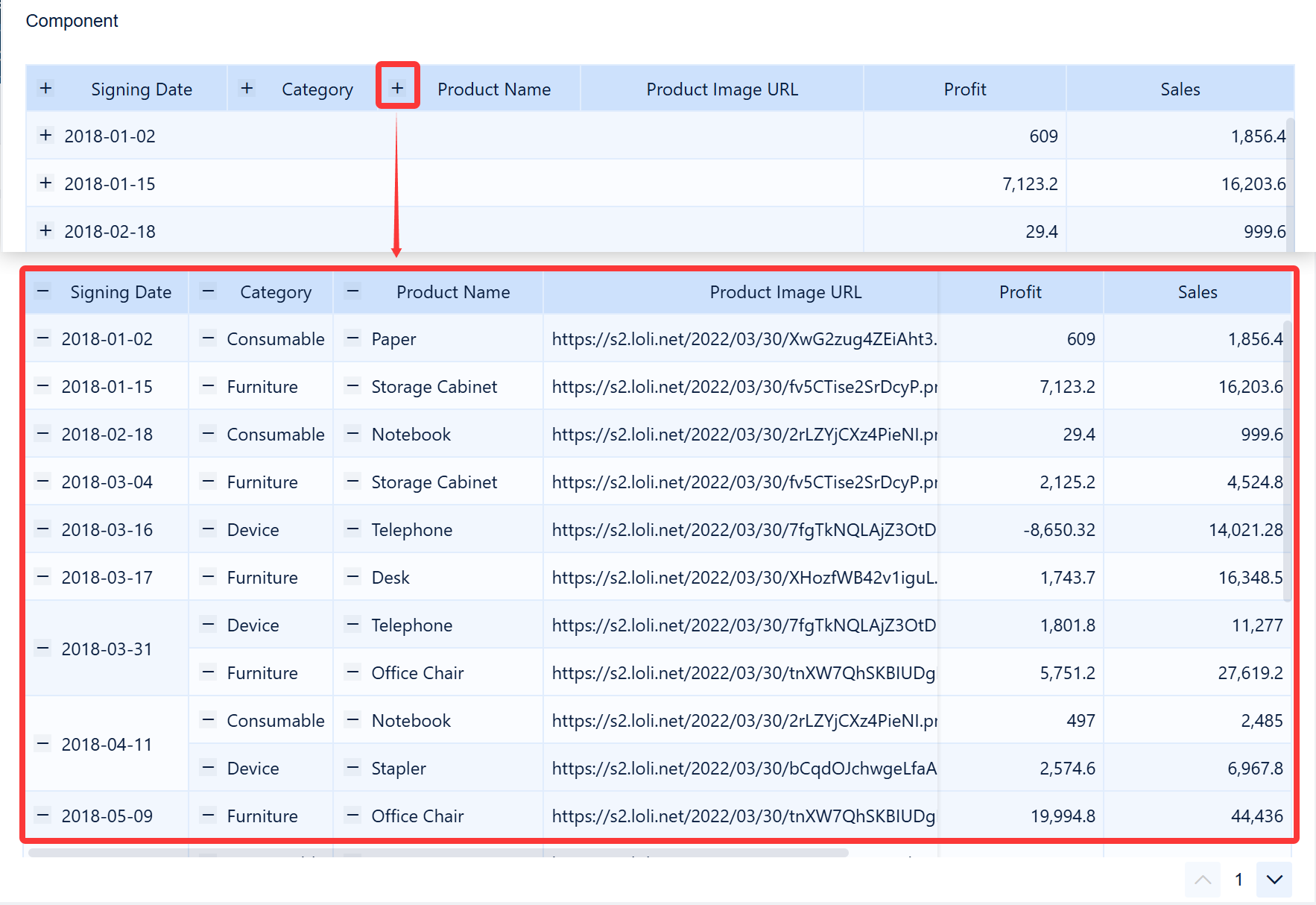This screenshot has height=905, width=1316.
Task: Click the Sales header in lower table
Action: point(1198,292)
